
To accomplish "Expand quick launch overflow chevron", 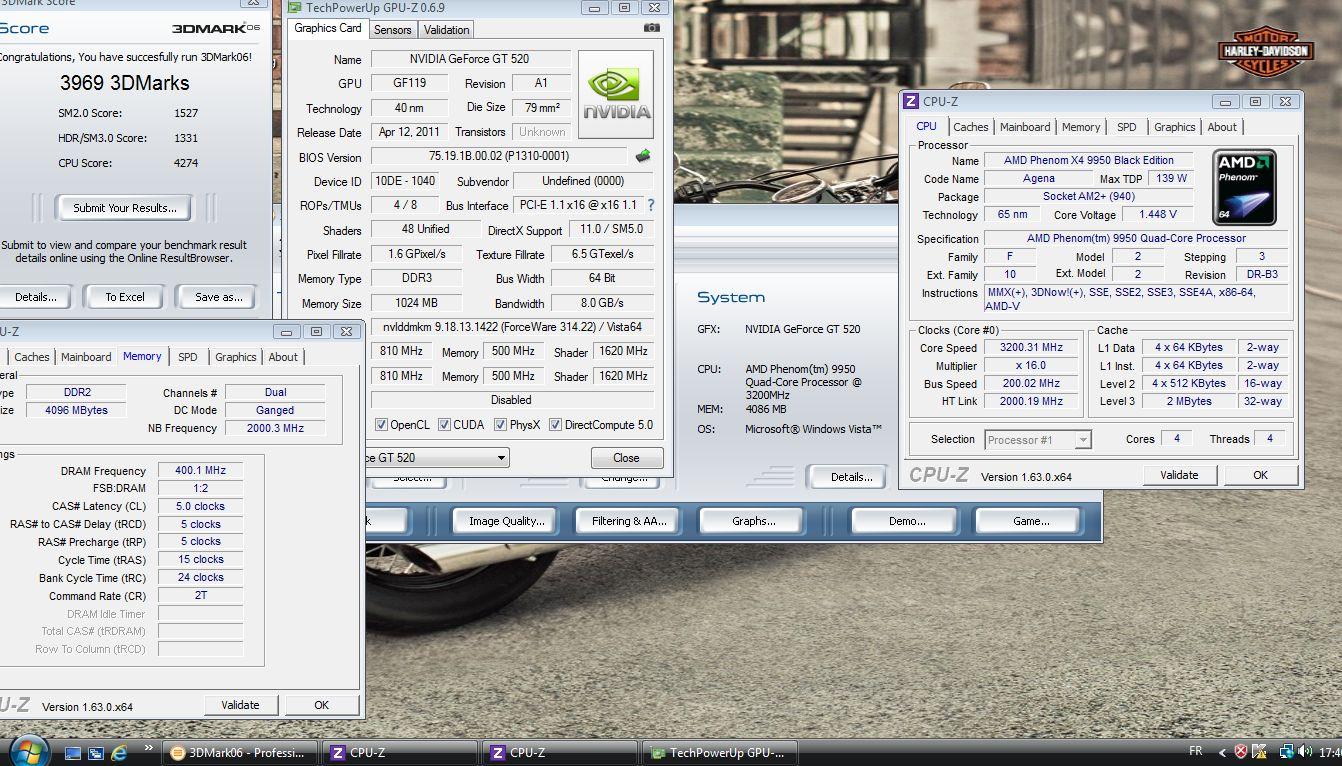I will [149, 748].
